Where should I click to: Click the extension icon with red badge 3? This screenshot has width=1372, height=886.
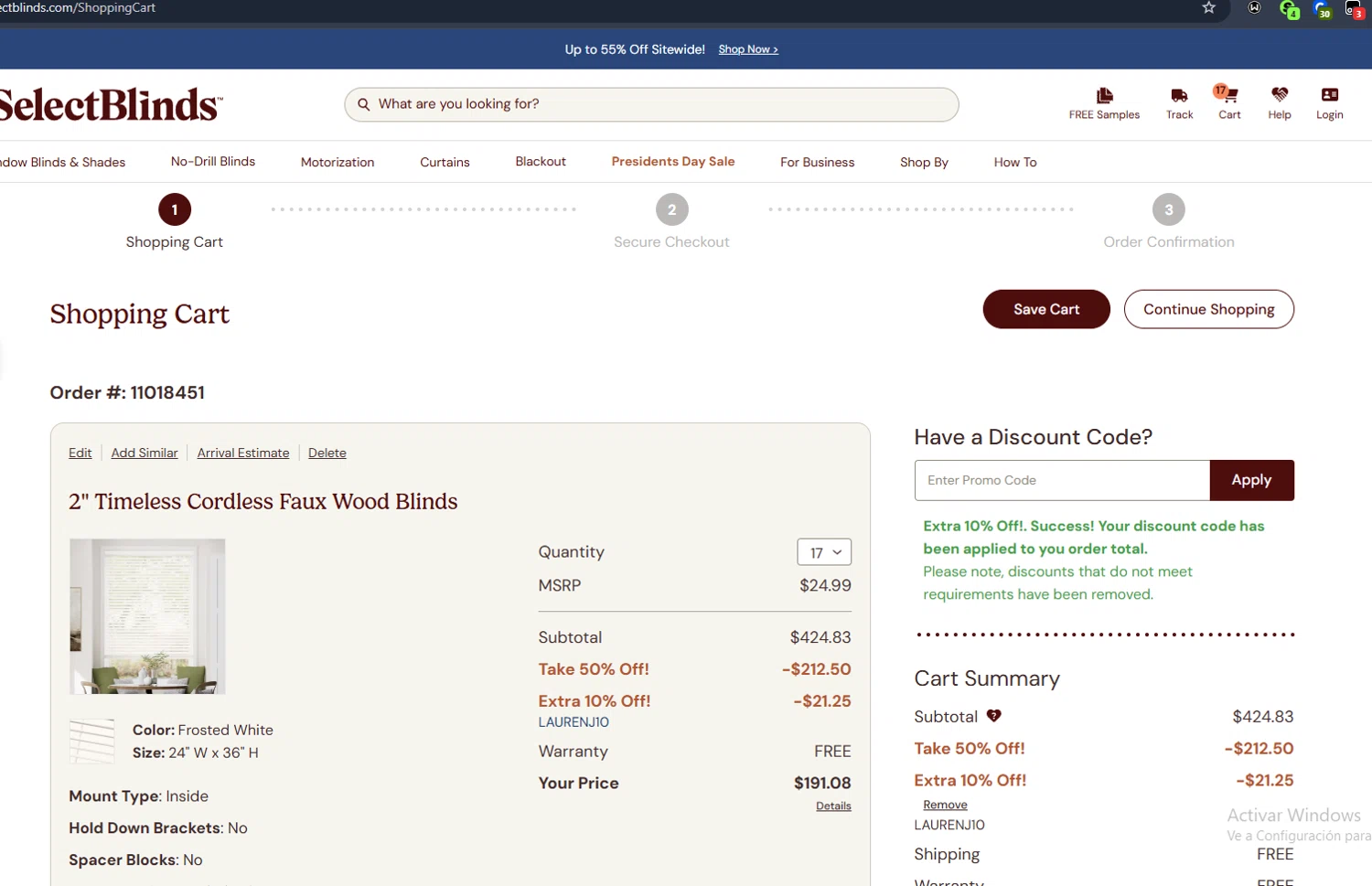pyautogui.click(x=1354, y=9)
